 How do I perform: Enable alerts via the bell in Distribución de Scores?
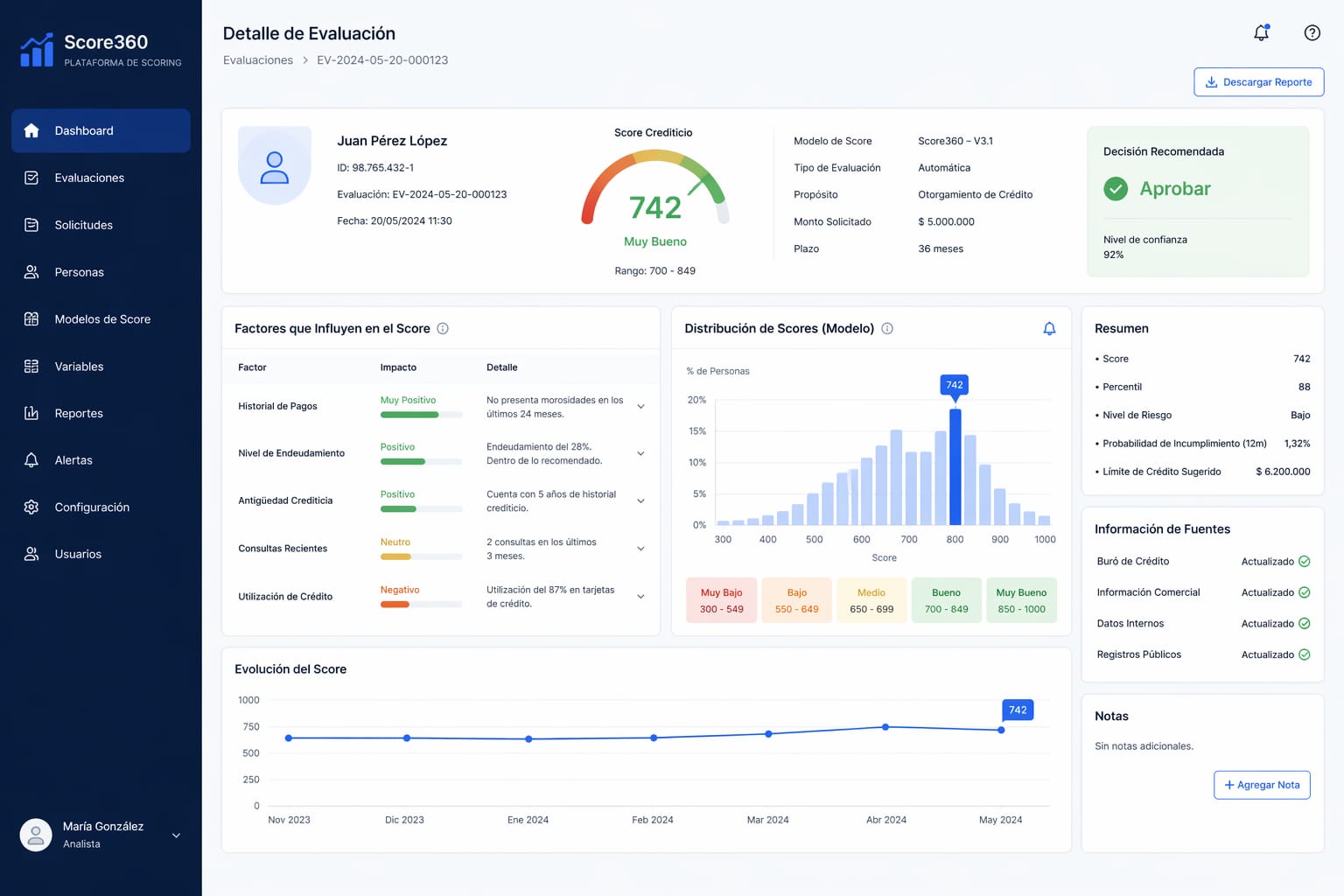coord(1049,328)
